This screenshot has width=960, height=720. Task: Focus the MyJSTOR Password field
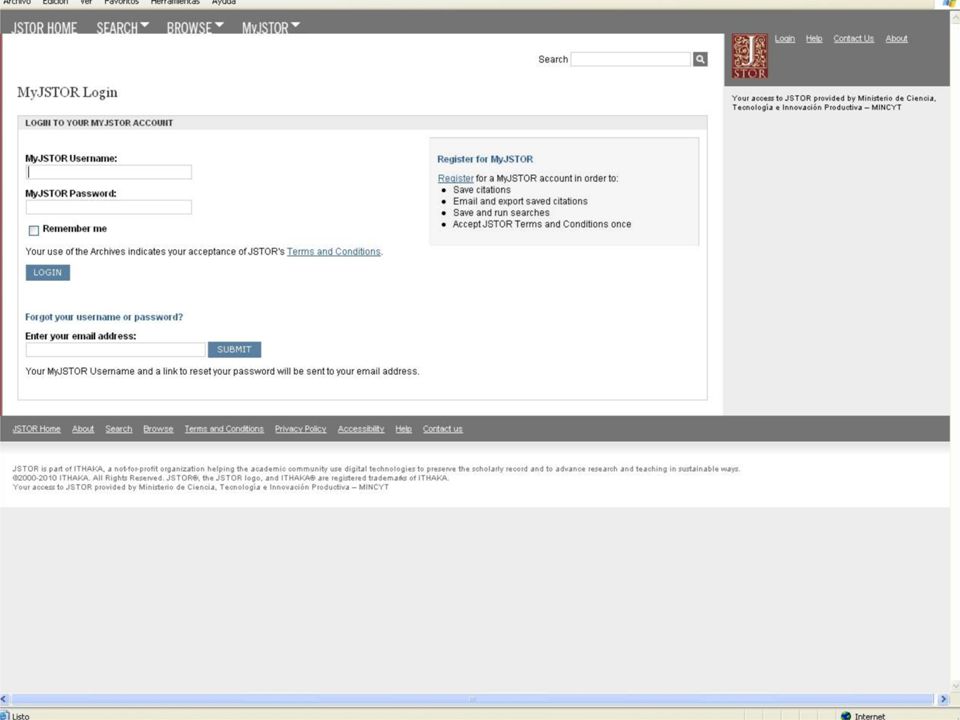coord(109,207)
